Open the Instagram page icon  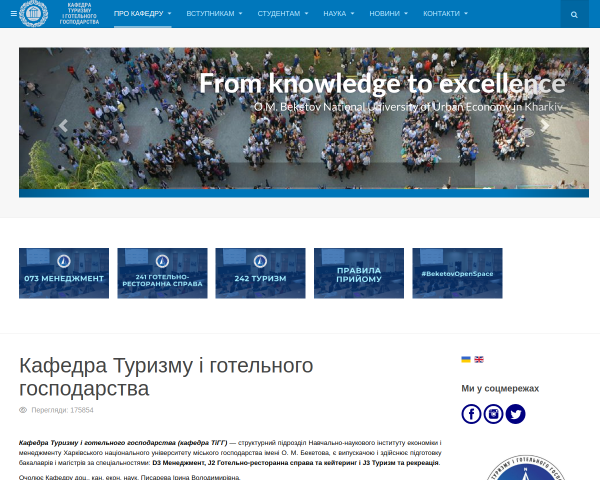tap(493, 414)
